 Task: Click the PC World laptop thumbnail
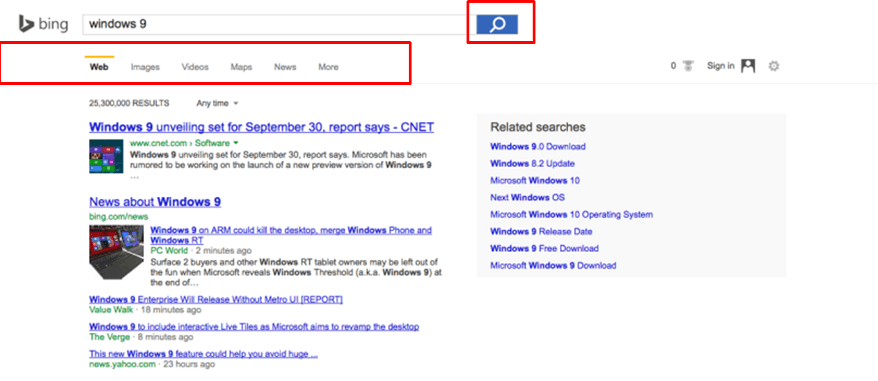(116, 252)
